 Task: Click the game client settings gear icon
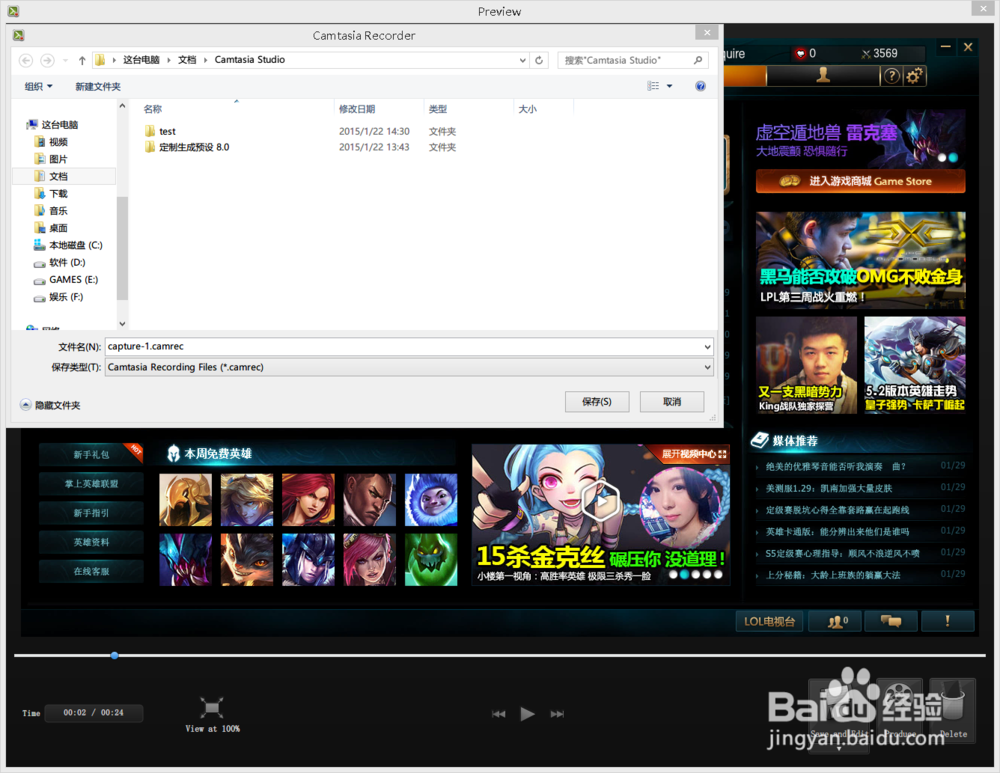915,76
